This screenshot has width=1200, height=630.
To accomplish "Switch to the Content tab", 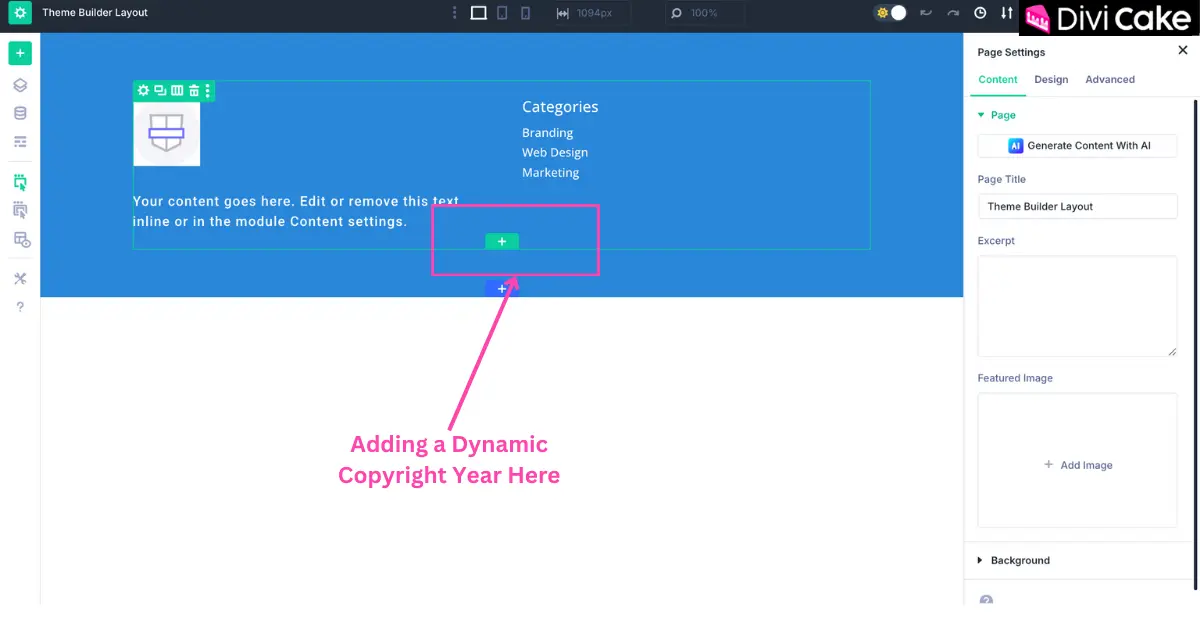I will (998, 80).
